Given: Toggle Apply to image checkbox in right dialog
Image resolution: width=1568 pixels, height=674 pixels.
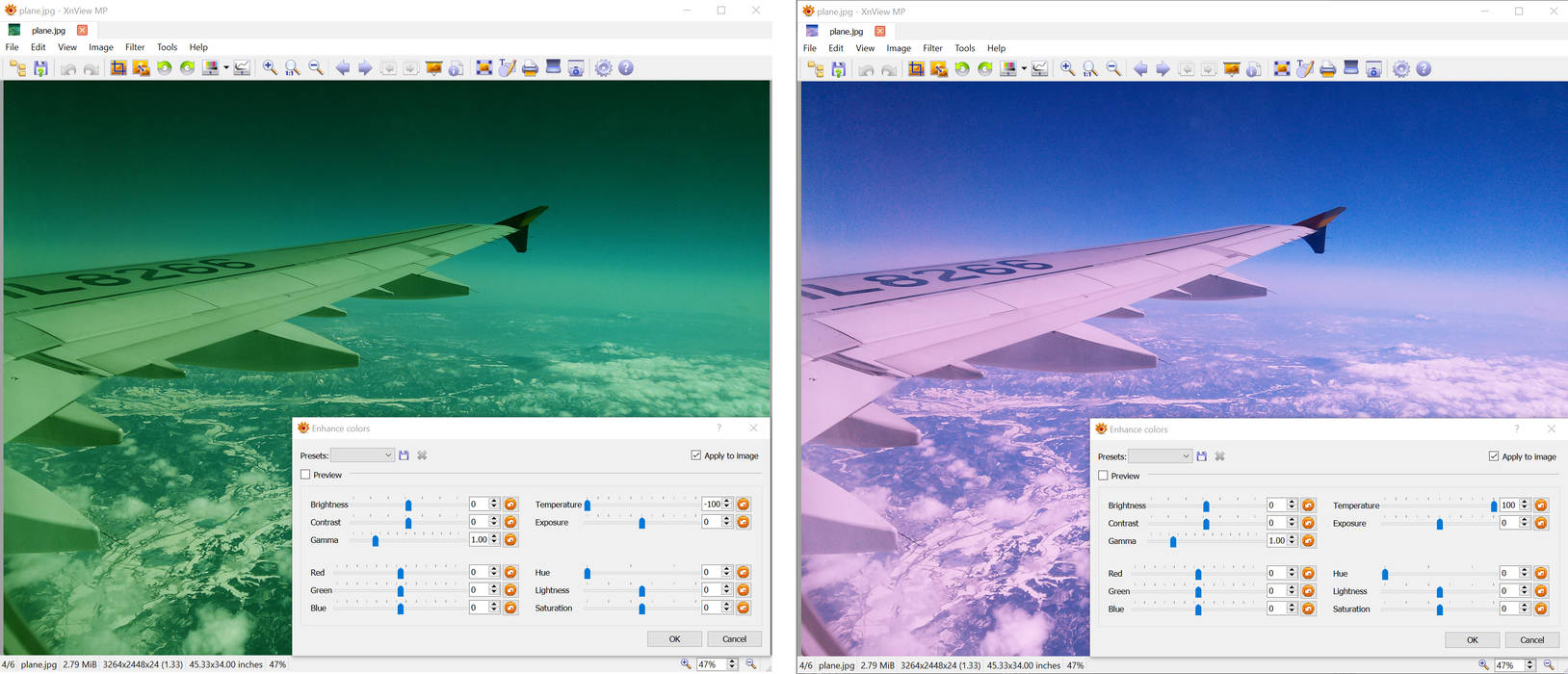Looking at the screenshot, I should 1494,456.
